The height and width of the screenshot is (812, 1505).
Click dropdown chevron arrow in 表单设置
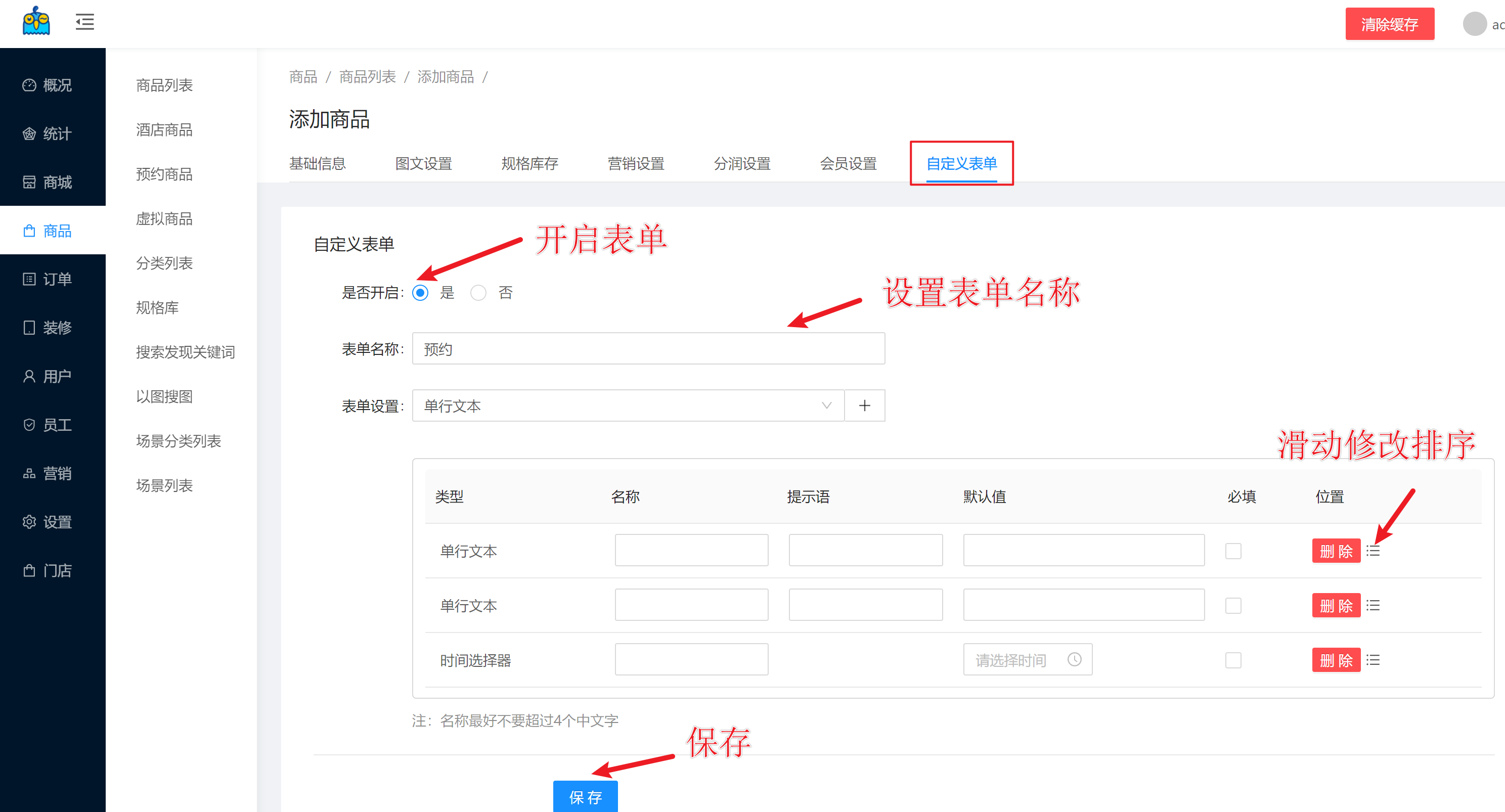click(826, 405)
